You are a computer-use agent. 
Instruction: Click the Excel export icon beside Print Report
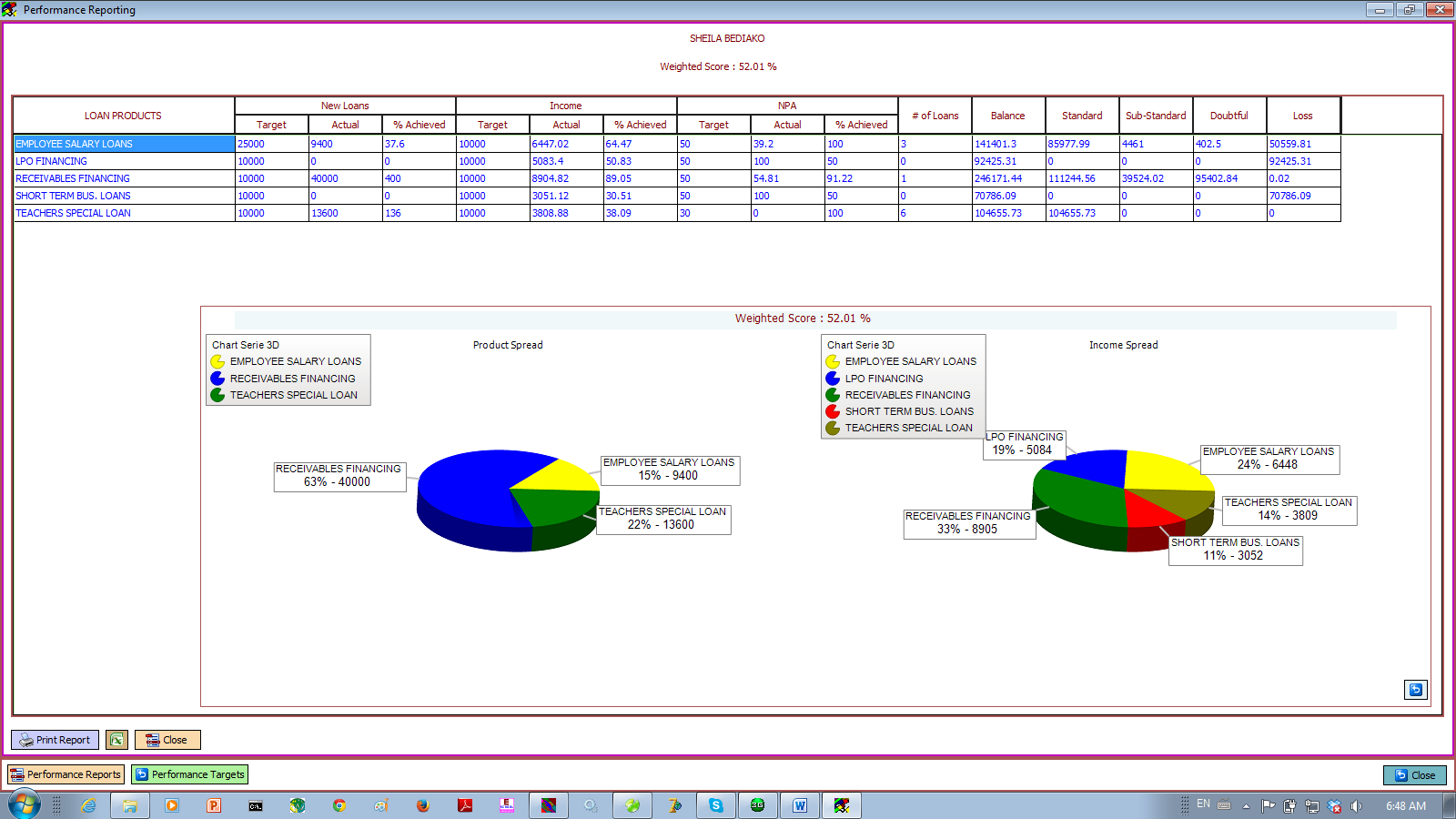click(116, 740)
